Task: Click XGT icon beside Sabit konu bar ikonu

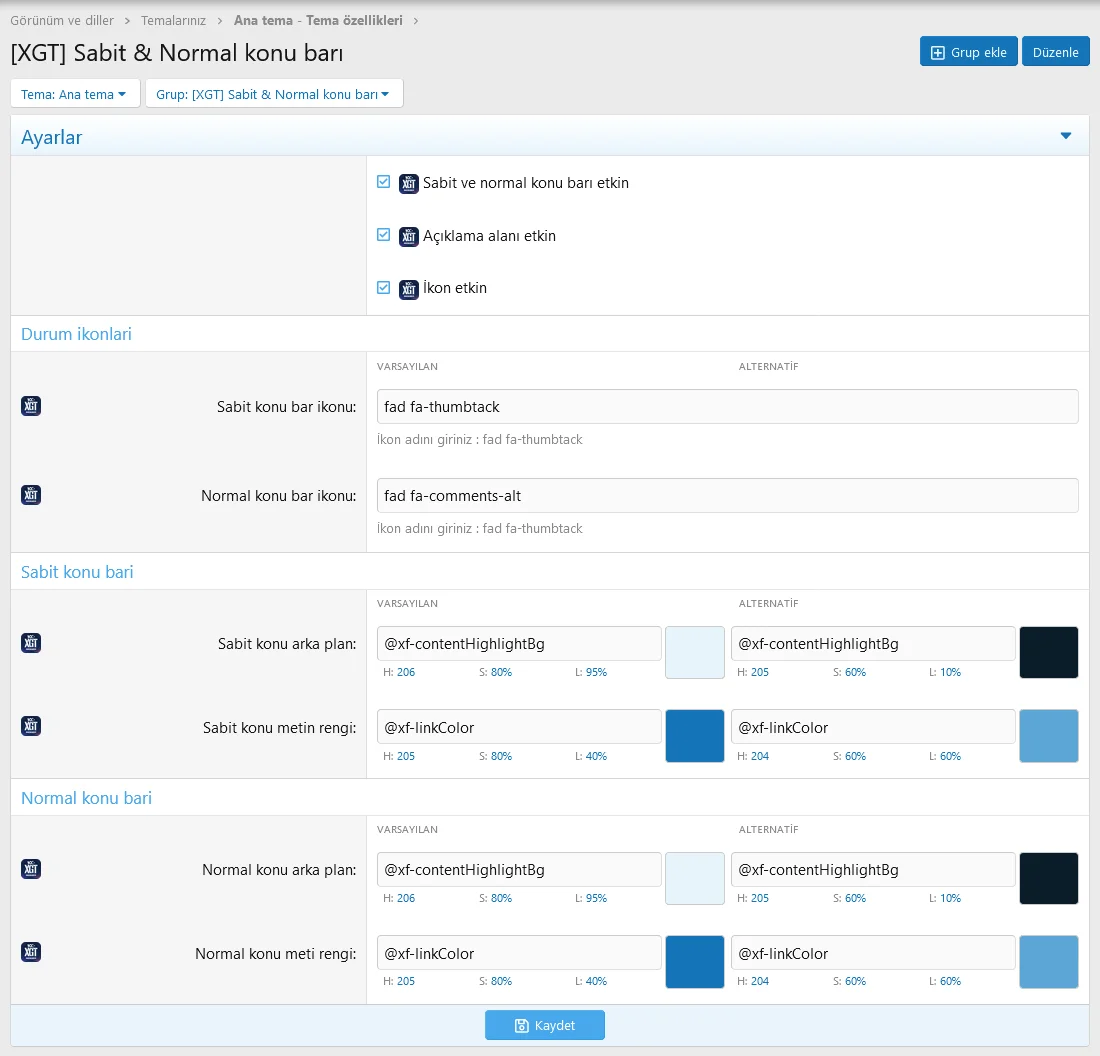Action: [31, 406]
